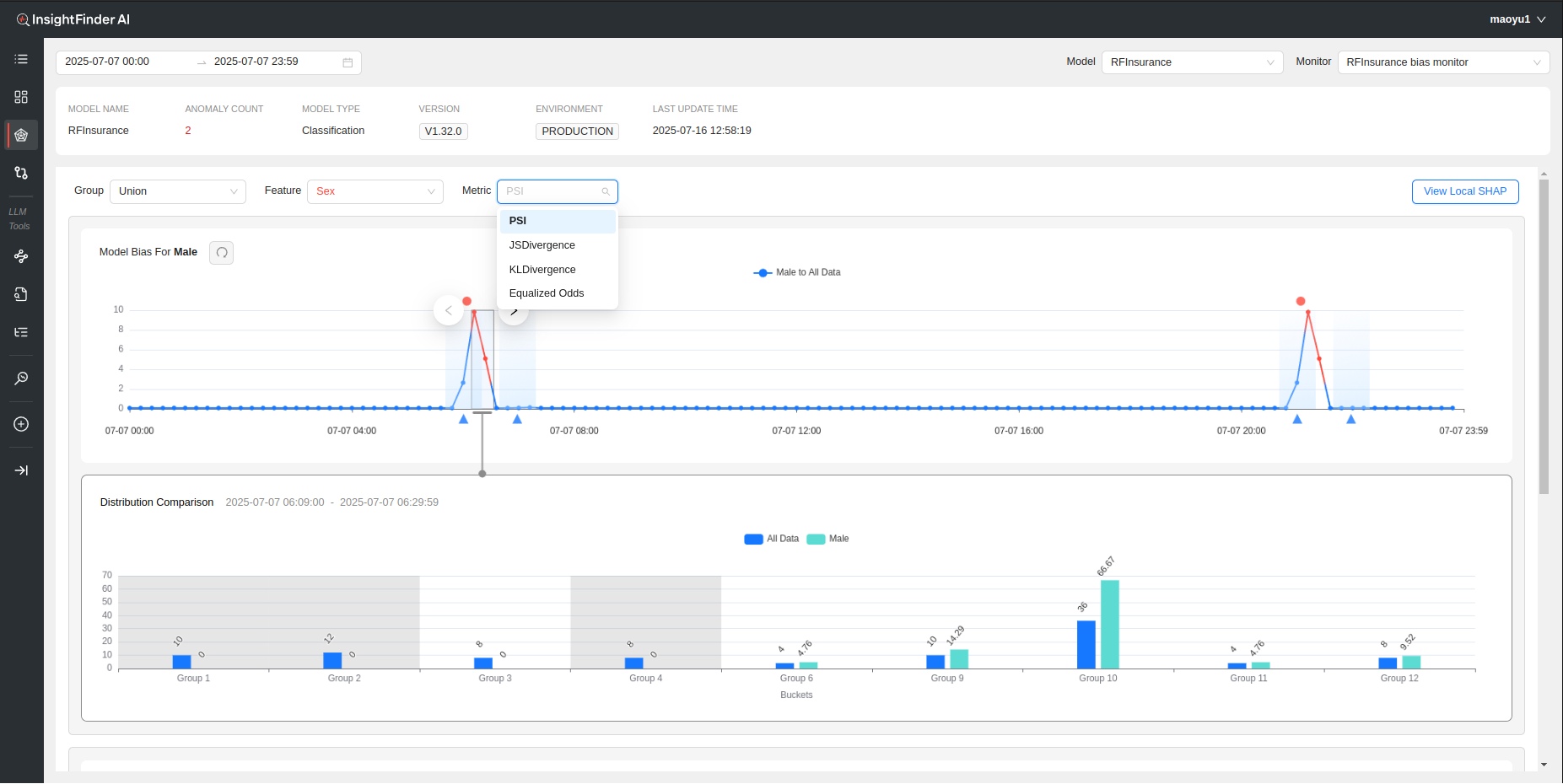Click the View Local SHAP button
The image size is (1563, 784).
[x=1464, y=191]
